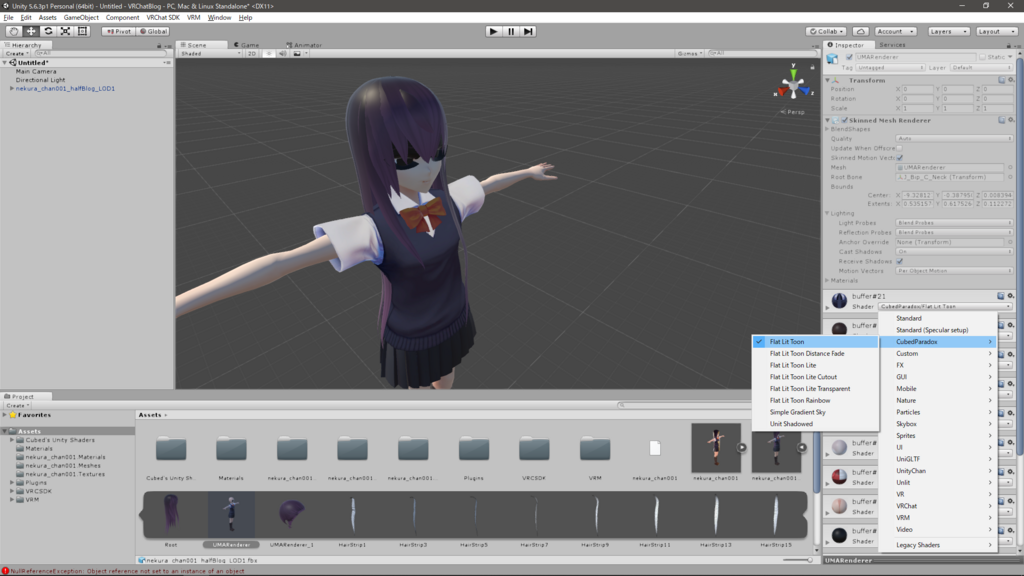Screen dimensions: 1024x576
Task: Toggle the Static checkbox
Action: tap(982, 57)
